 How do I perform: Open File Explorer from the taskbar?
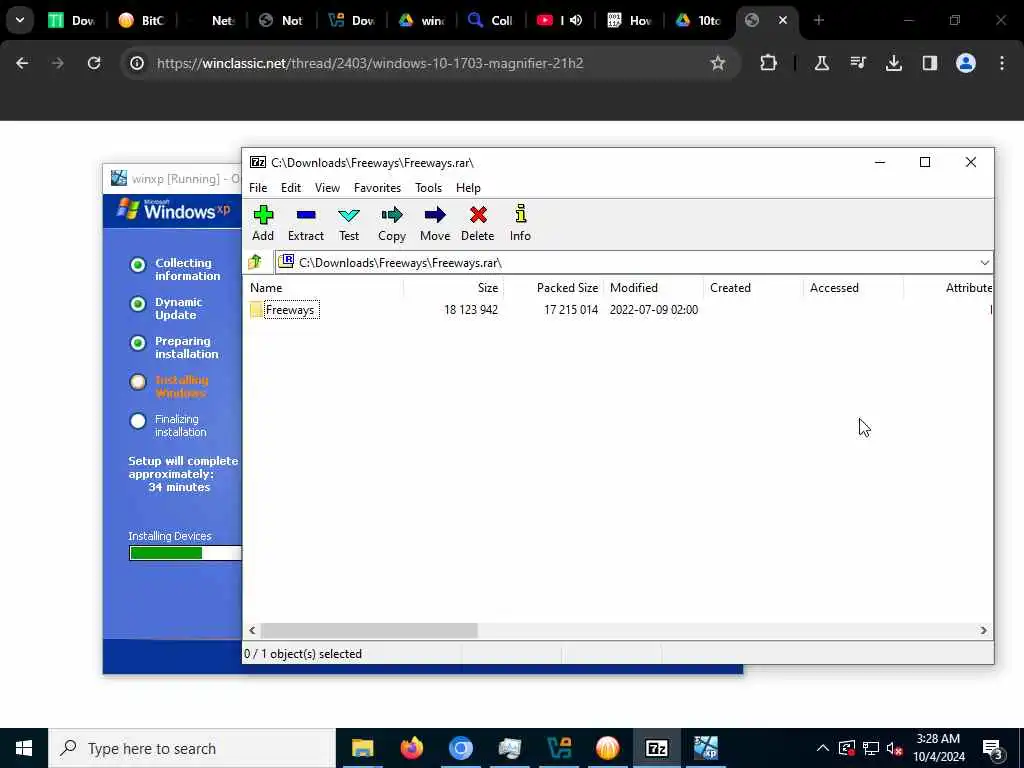tap(362, 748)
